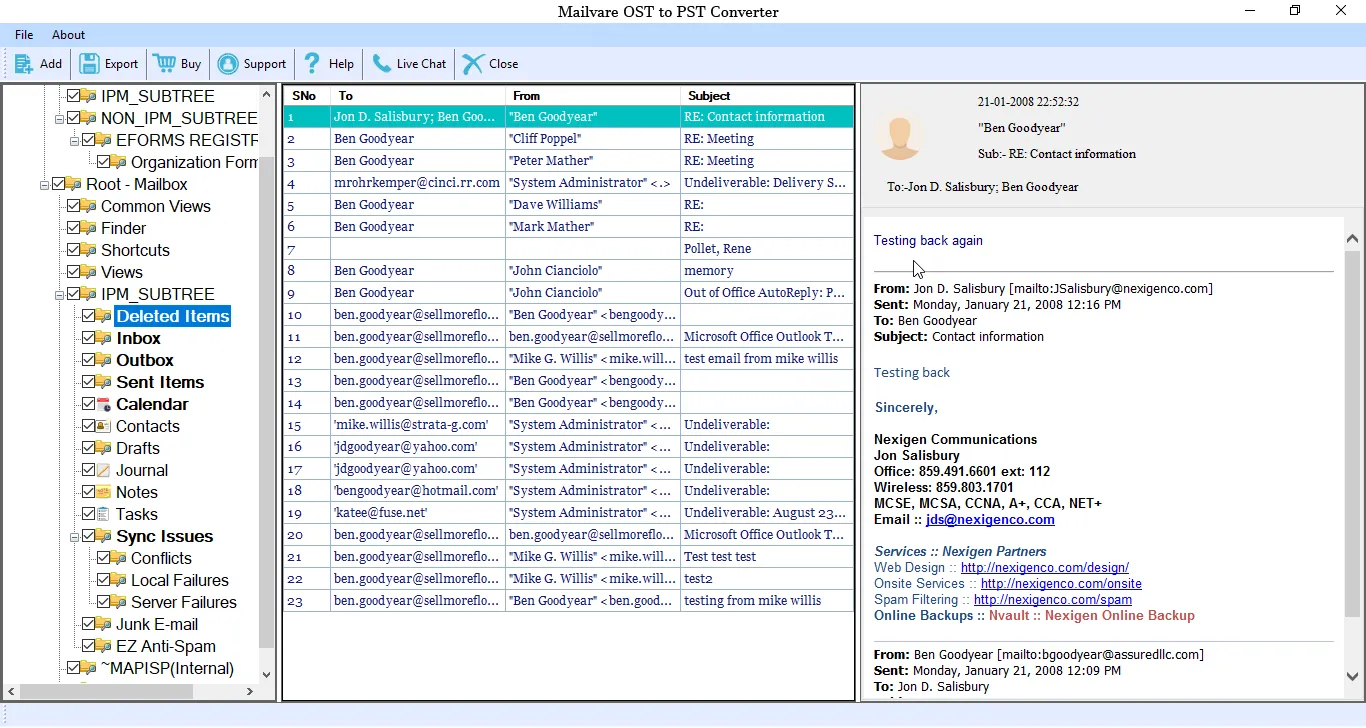
Task: Collapse the Sync Issues node
Action: pyautogui.click(x=75, y=536)
